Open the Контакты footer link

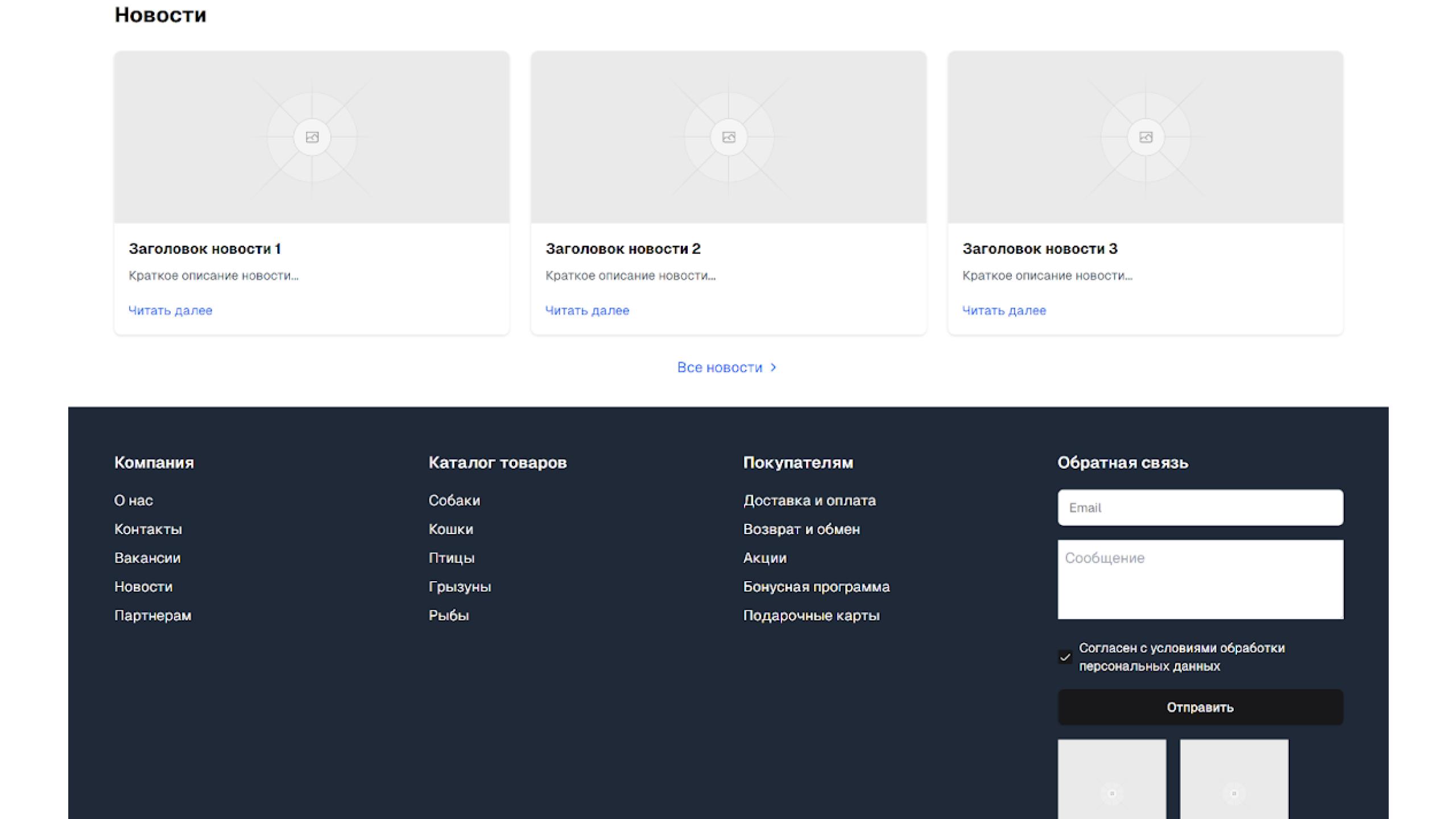pyautogui.click(x=148, y=529)
